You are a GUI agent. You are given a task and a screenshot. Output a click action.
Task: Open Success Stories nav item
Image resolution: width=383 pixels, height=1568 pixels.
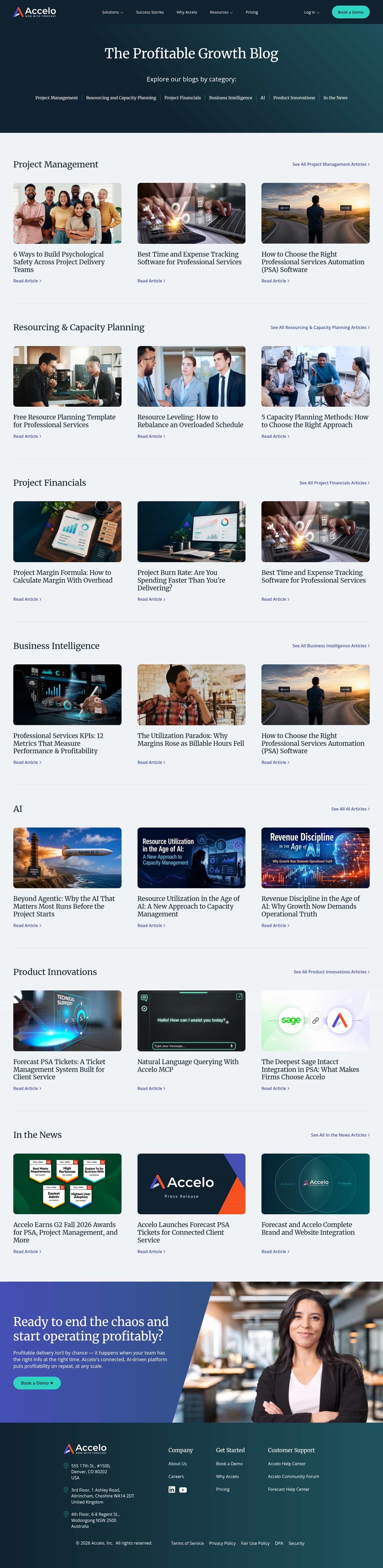click(x=149, y=12)
